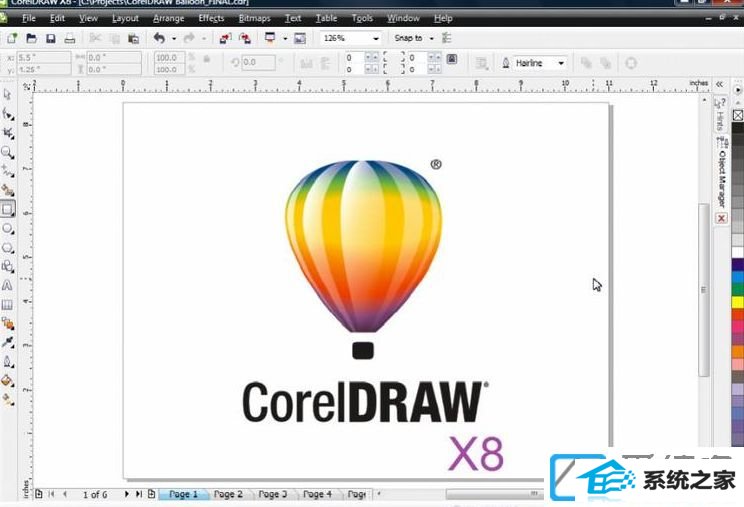Open the File menu

coord(28,18)
